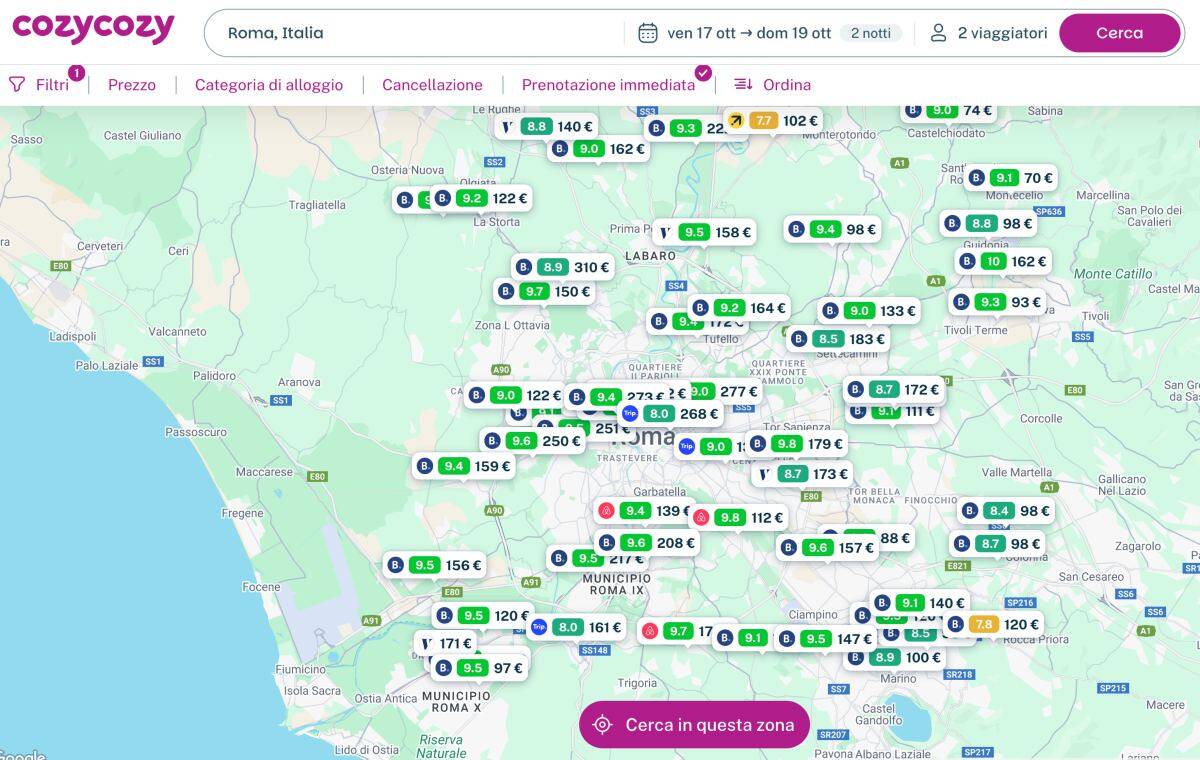
Task: Toggle the checkmark badge on Prenotazione immediata
Action: pos(703,72)
